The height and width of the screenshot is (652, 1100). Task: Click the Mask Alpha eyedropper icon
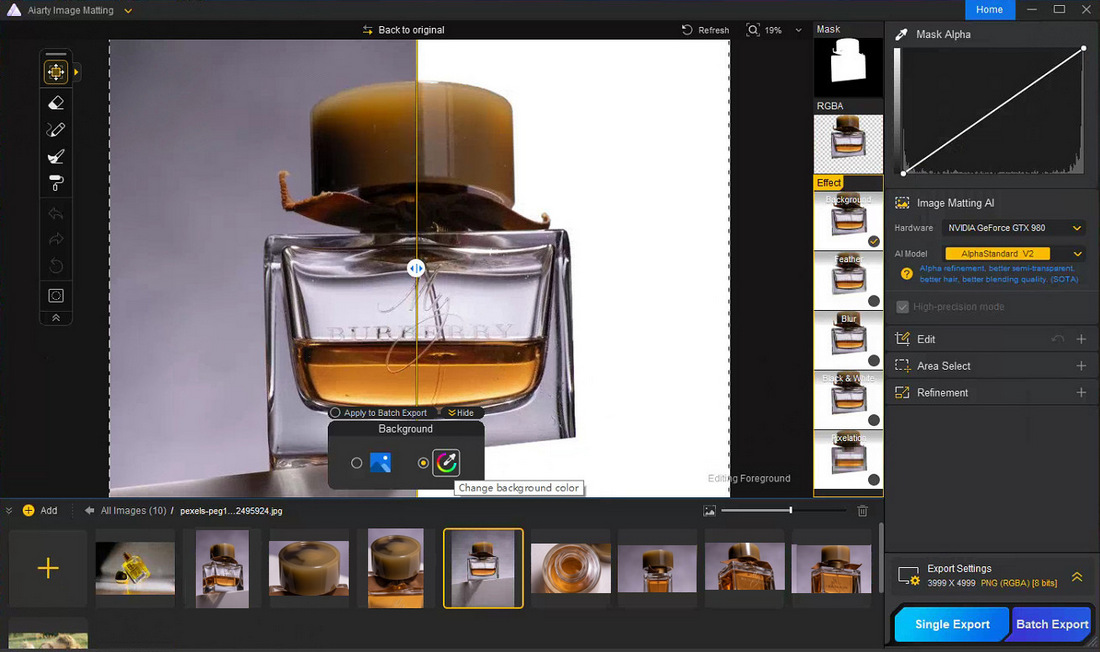coord(901,34)
